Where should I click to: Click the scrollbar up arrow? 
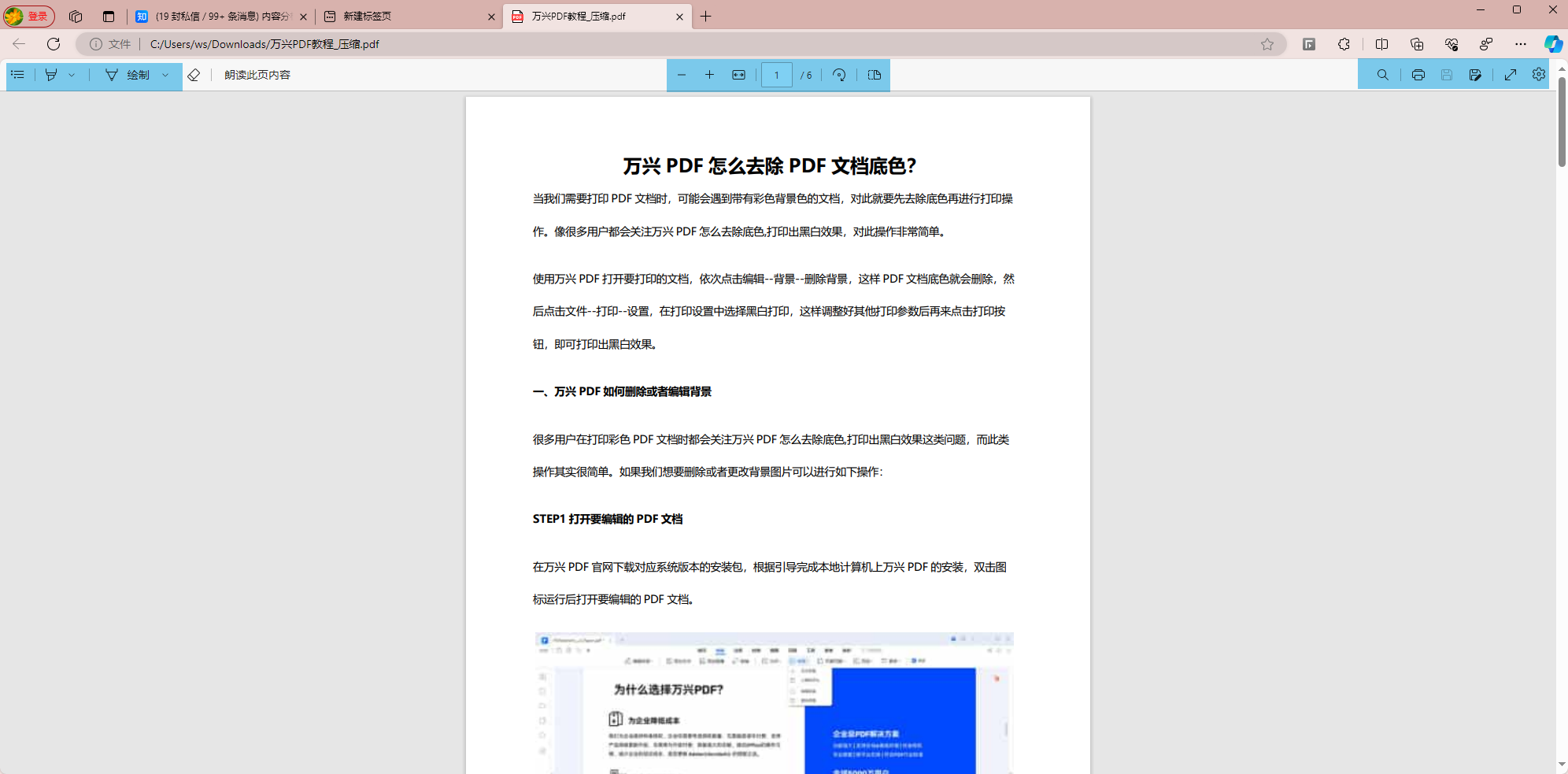point(1562,69)
